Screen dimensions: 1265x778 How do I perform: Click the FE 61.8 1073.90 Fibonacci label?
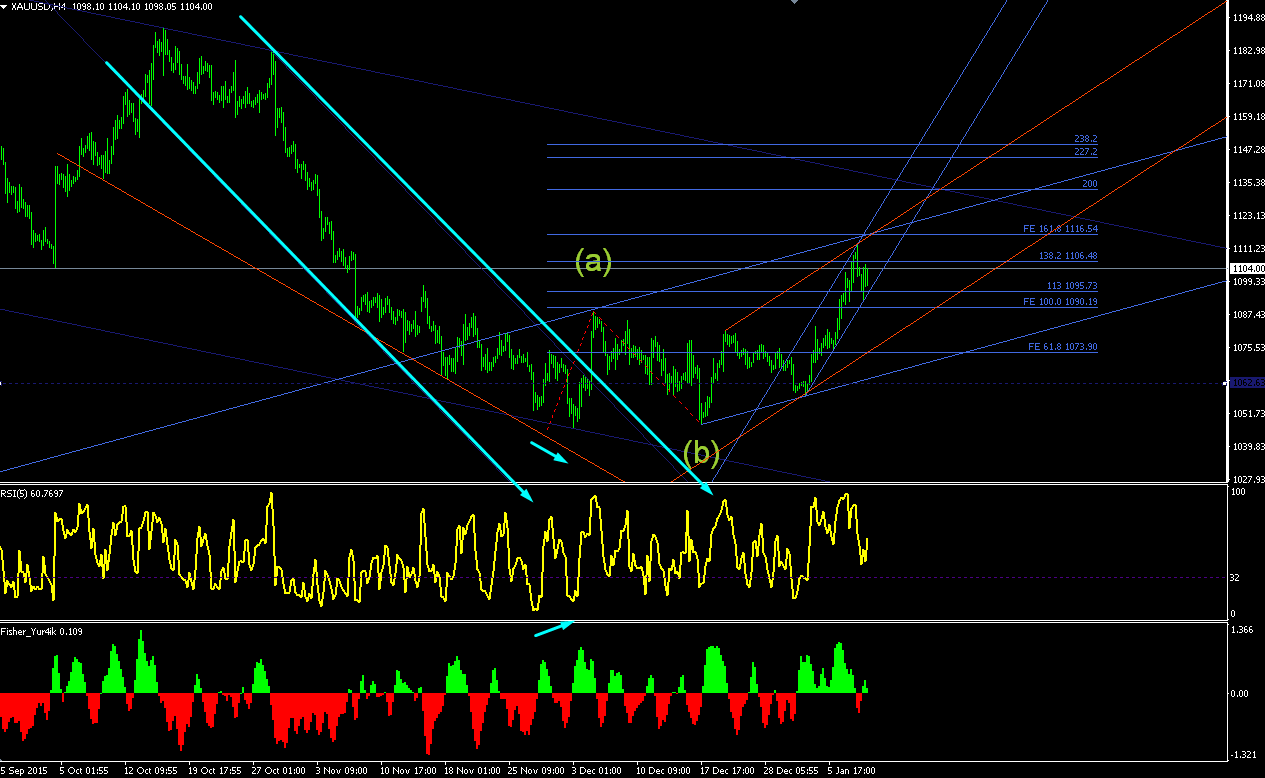1062,347
